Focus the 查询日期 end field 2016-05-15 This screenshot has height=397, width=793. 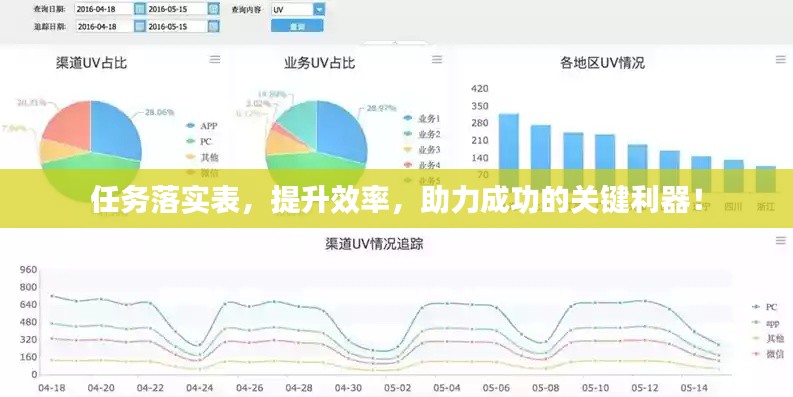(x=177, y=9)
